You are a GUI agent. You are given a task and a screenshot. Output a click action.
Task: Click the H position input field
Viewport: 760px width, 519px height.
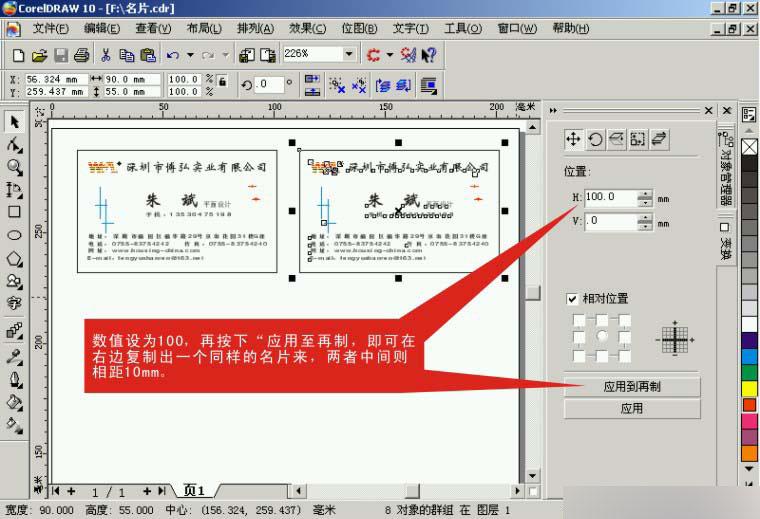[611, 198]
